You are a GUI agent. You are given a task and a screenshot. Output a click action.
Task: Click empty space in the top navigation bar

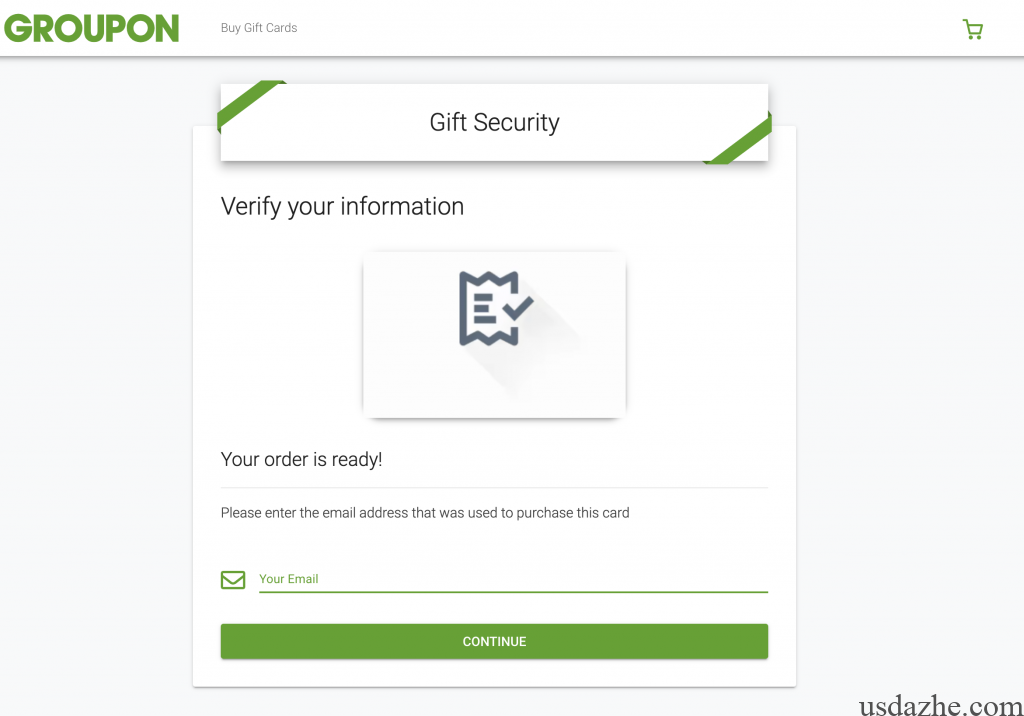pos(620,28)
